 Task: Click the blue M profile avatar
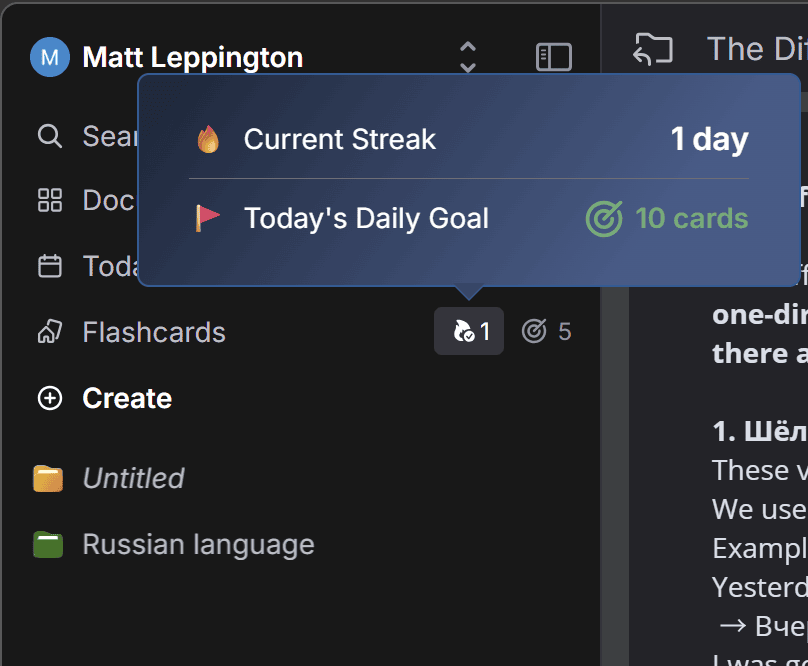tap(49, 57)
